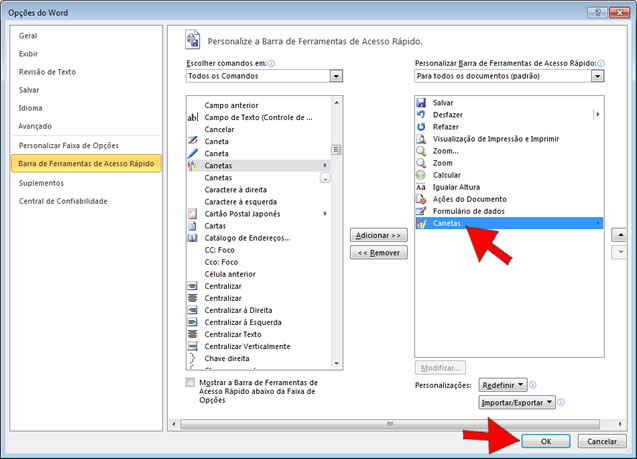Click the green Calcular icon
Viewport: 637px width, 459px height.
coord(421,175)
